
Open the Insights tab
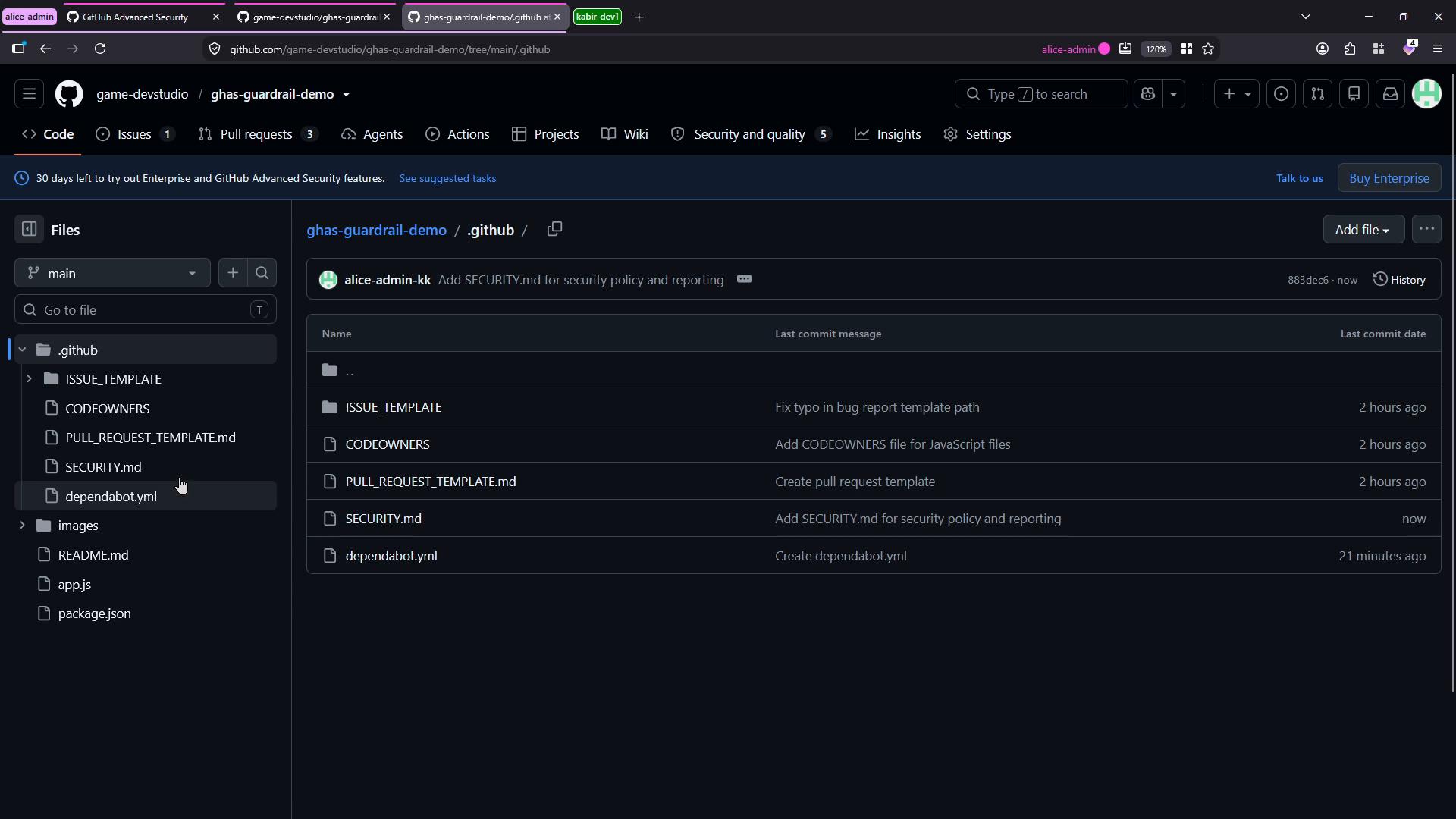tap(887, 134)
